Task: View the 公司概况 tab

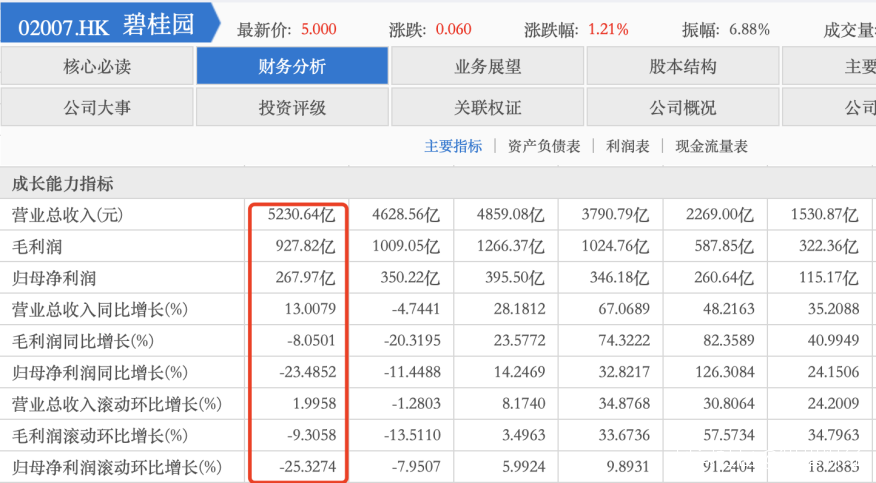Action: (683, 107)
